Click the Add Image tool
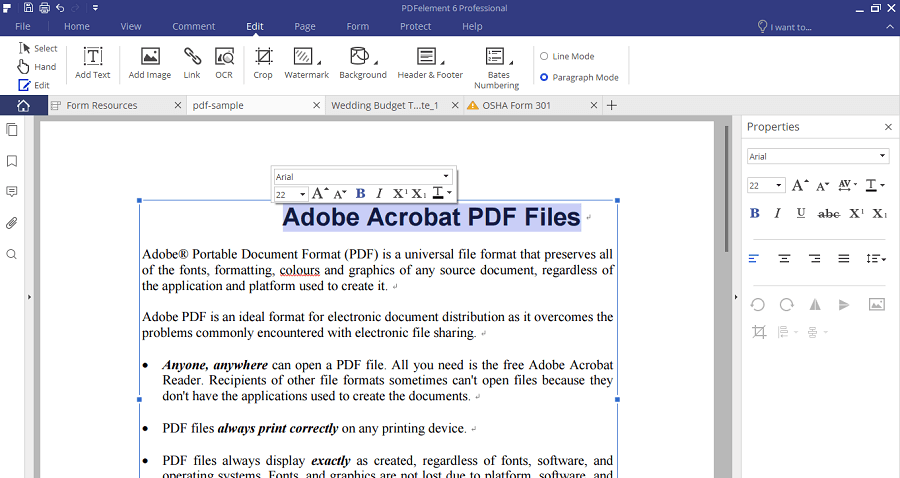 pos(150,63)
